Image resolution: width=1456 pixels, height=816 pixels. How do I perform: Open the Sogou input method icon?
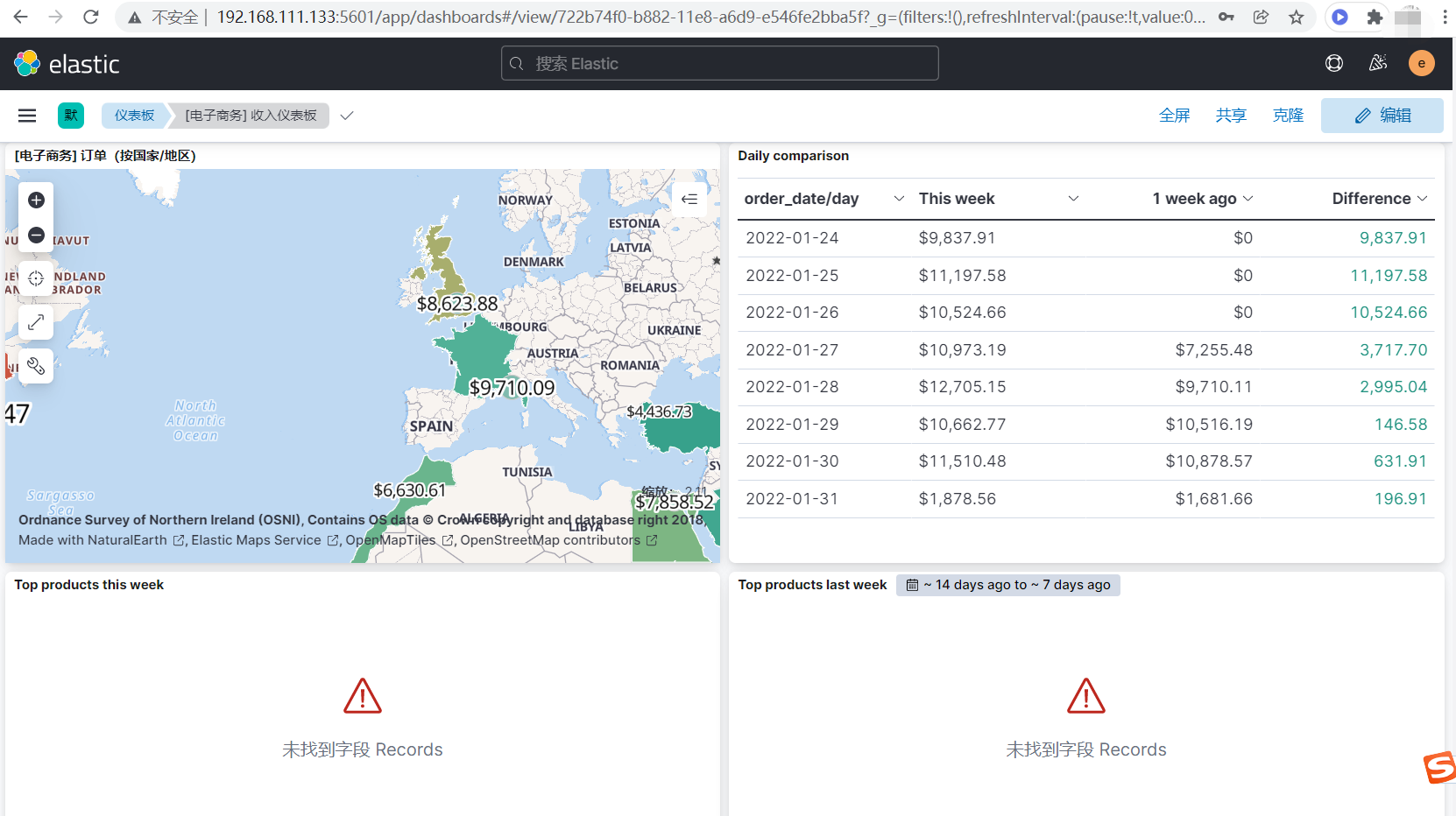pos(1439,768)
